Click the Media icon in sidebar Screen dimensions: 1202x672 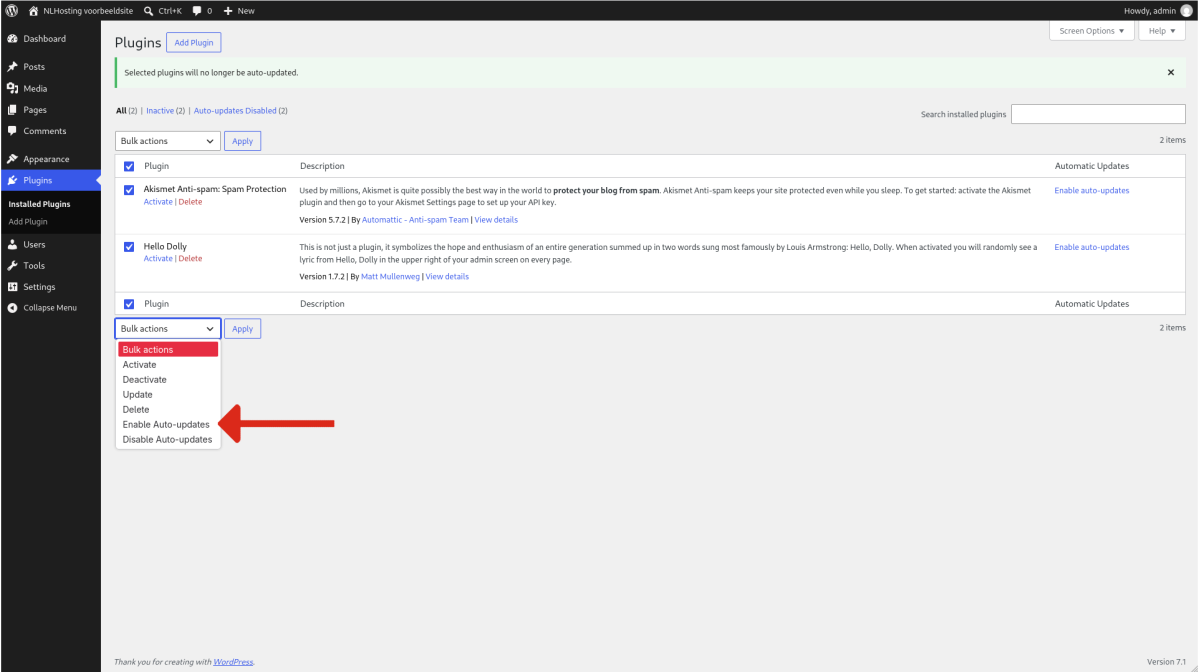tap(12, 88)
